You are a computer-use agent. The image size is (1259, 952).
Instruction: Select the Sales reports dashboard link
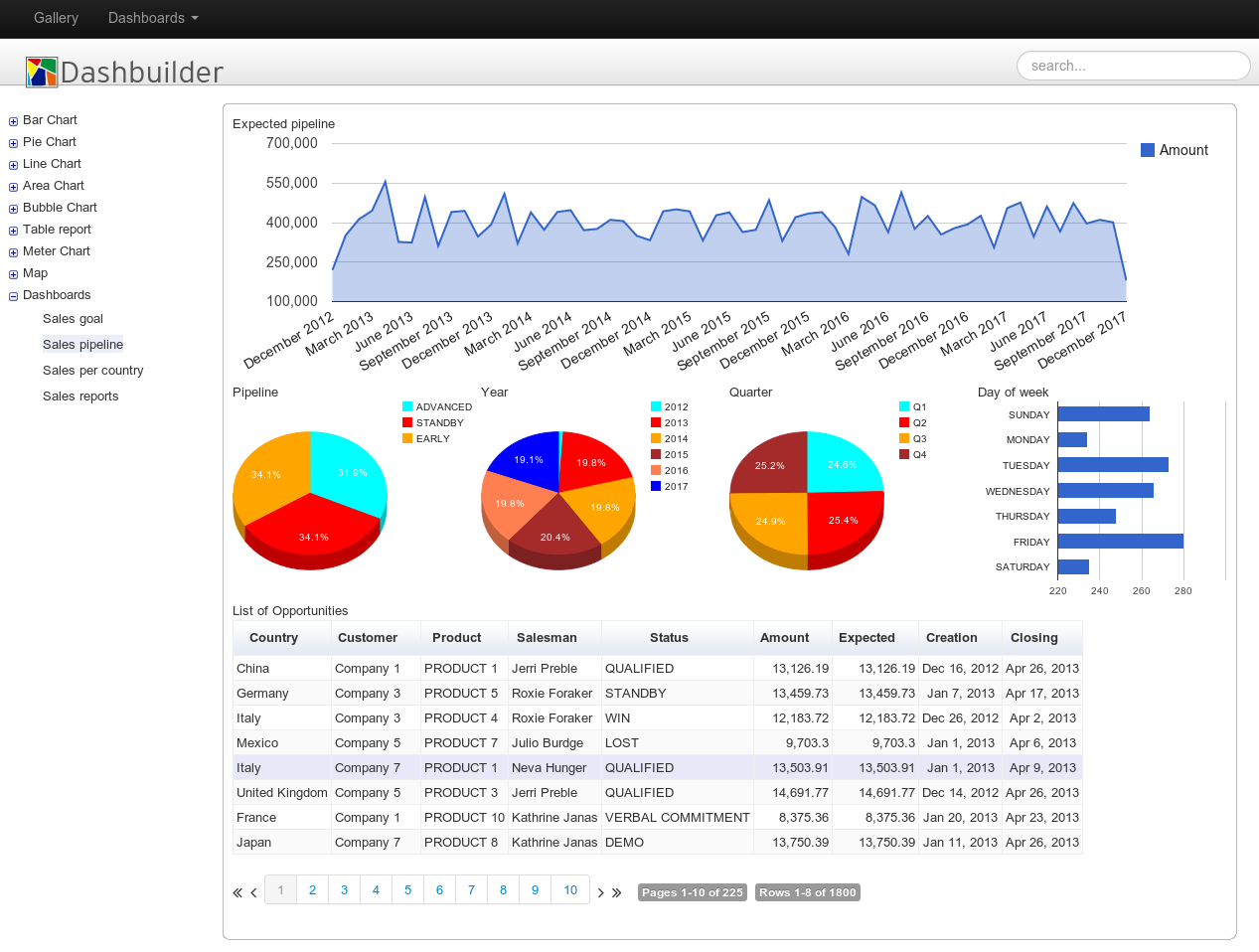tap(80, 397)
